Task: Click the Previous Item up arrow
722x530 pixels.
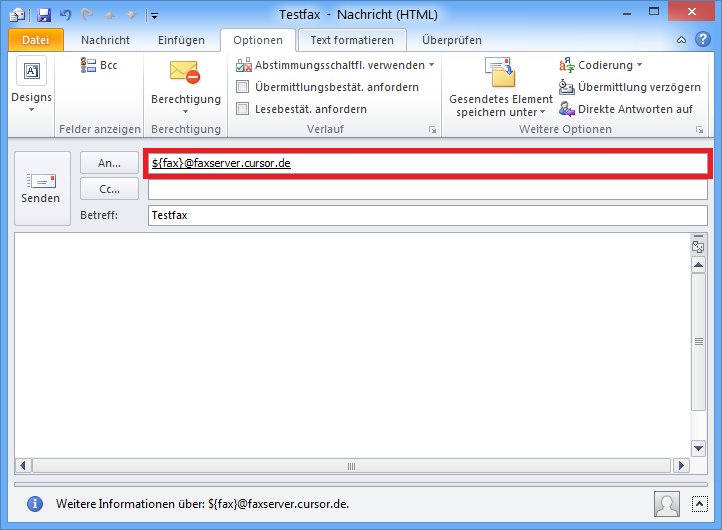Action: tap(110, 15)
